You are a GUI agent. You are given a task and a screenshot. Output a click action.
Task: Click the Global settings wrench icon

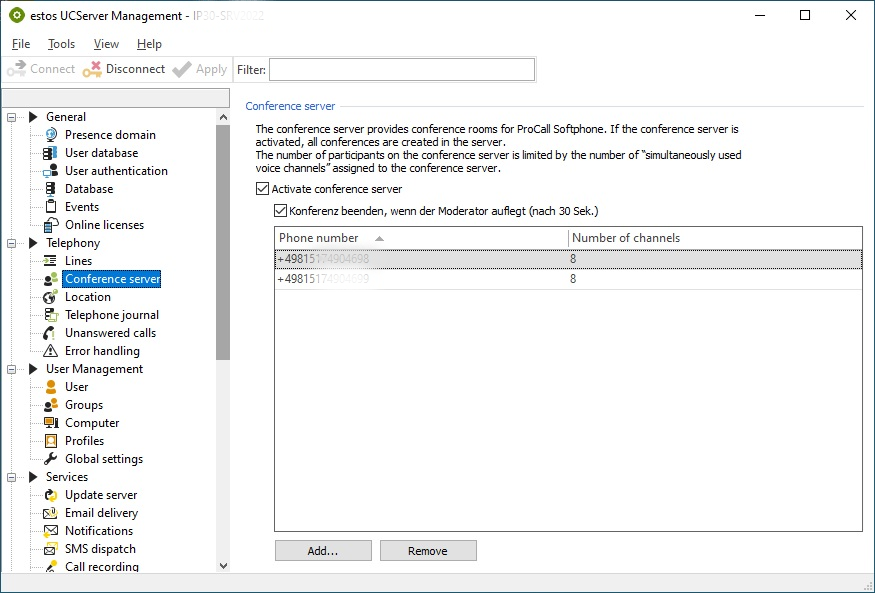click(51, 459)
